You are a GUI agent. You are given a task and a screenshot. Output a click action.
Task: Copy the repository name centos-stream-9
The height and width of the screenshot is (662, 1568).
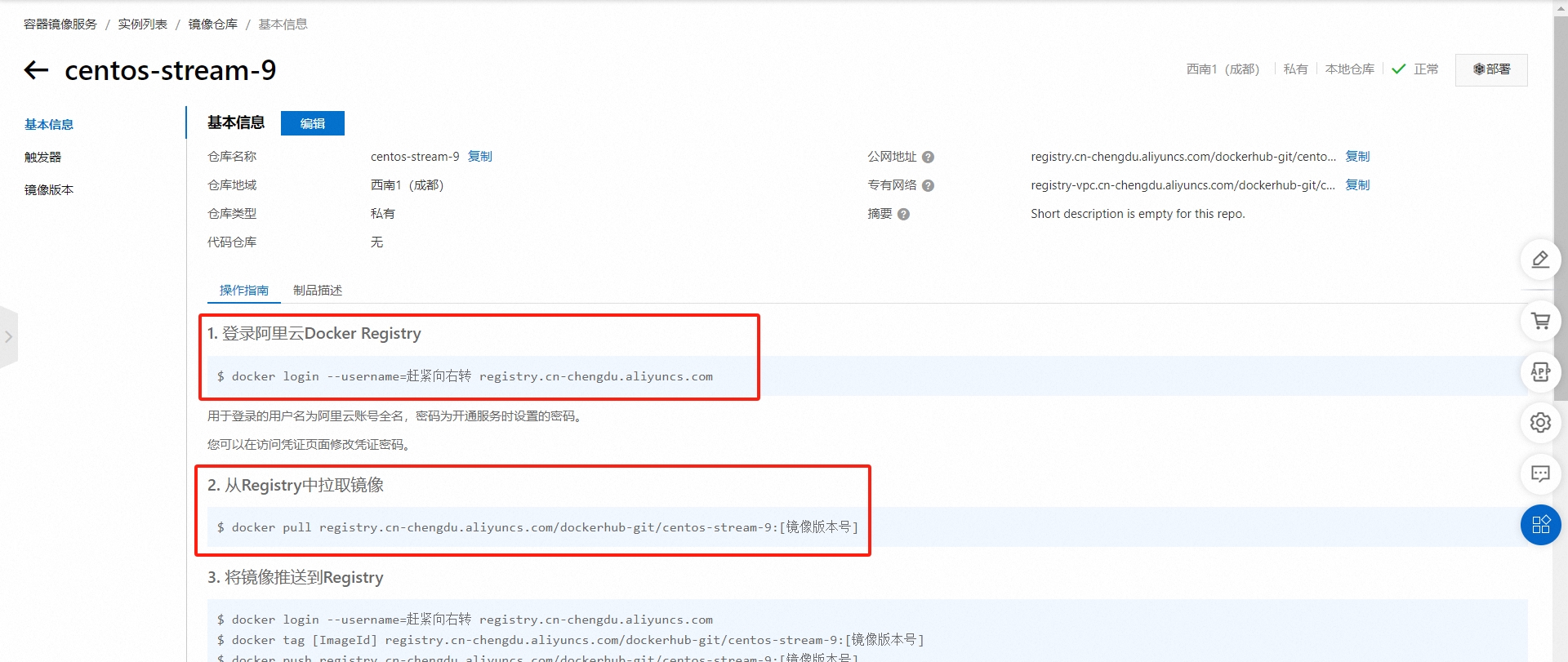(x=480, y=156)
